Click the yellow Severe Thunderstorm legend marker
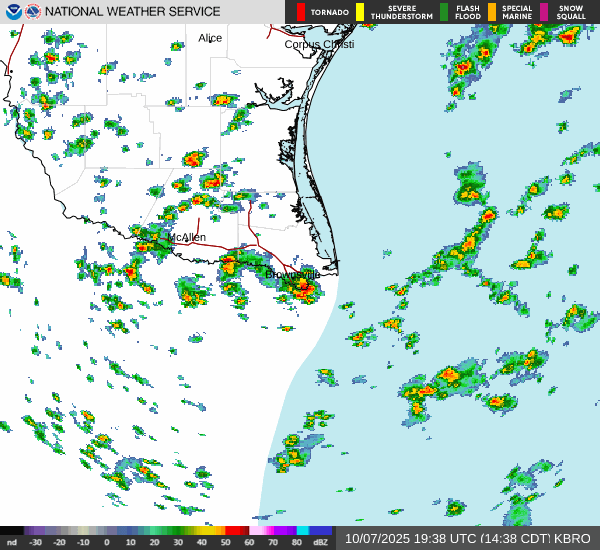600x550 pixels. pos(360,12)
